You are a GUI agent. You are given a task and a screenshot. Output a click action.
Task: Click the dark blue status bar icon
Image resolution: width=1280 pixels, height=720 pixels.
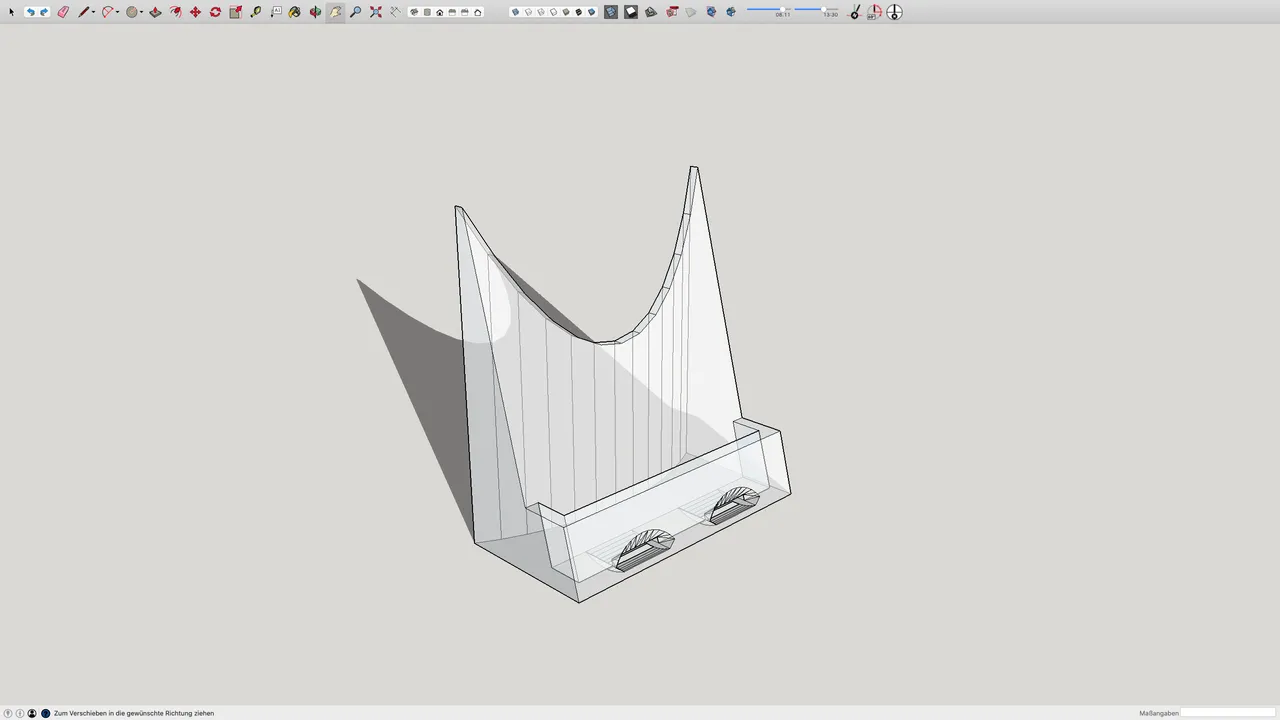45,713
